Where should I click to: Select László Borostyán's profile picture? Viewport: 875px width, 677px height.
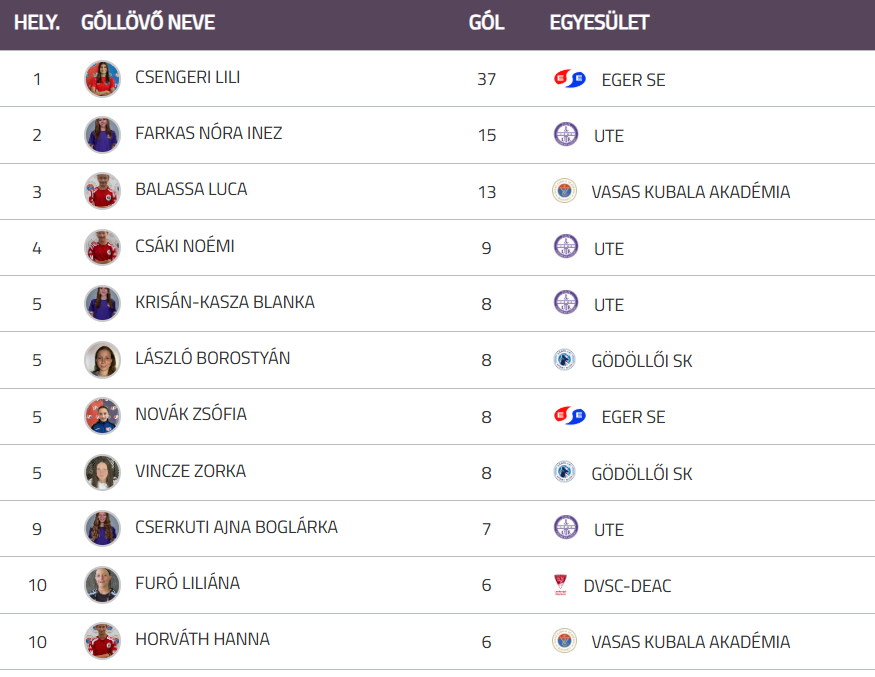102,360
